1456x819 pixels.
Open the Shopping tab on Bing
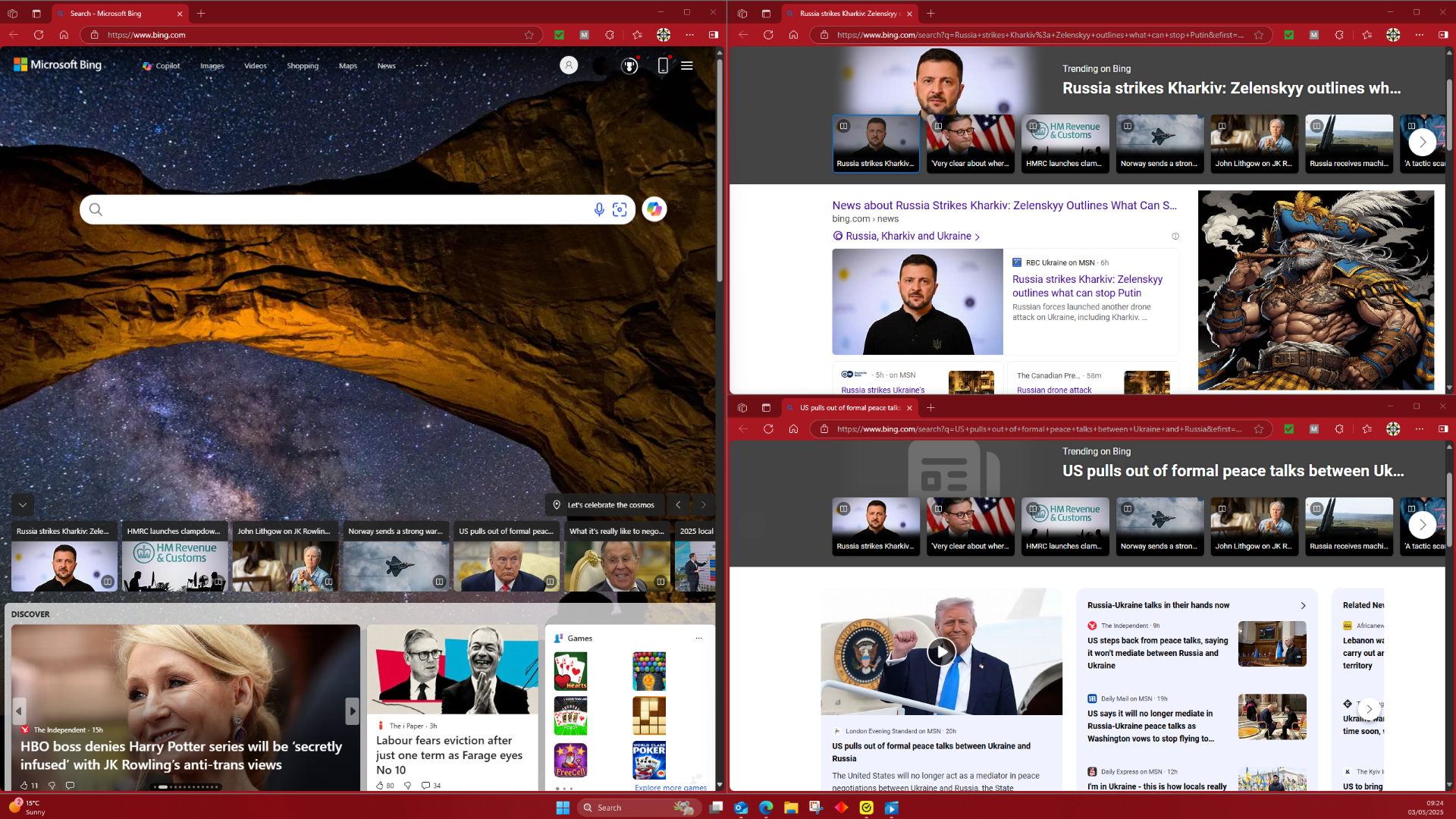[x=303, y=66]
